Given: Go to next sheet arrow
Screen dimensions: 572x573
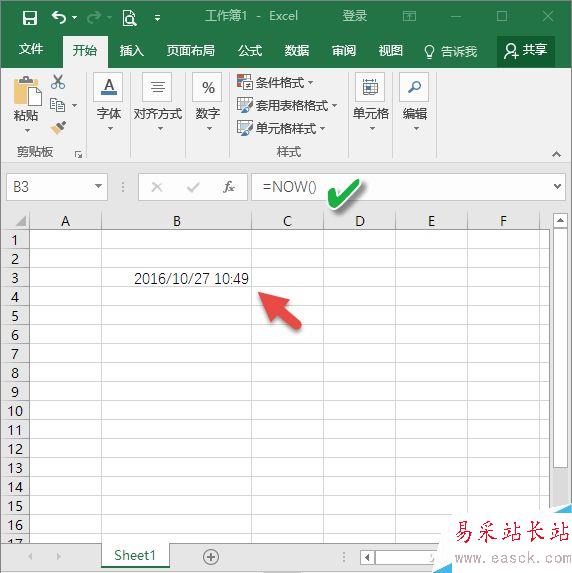Looking at the screenshot, I should (59, 556).
